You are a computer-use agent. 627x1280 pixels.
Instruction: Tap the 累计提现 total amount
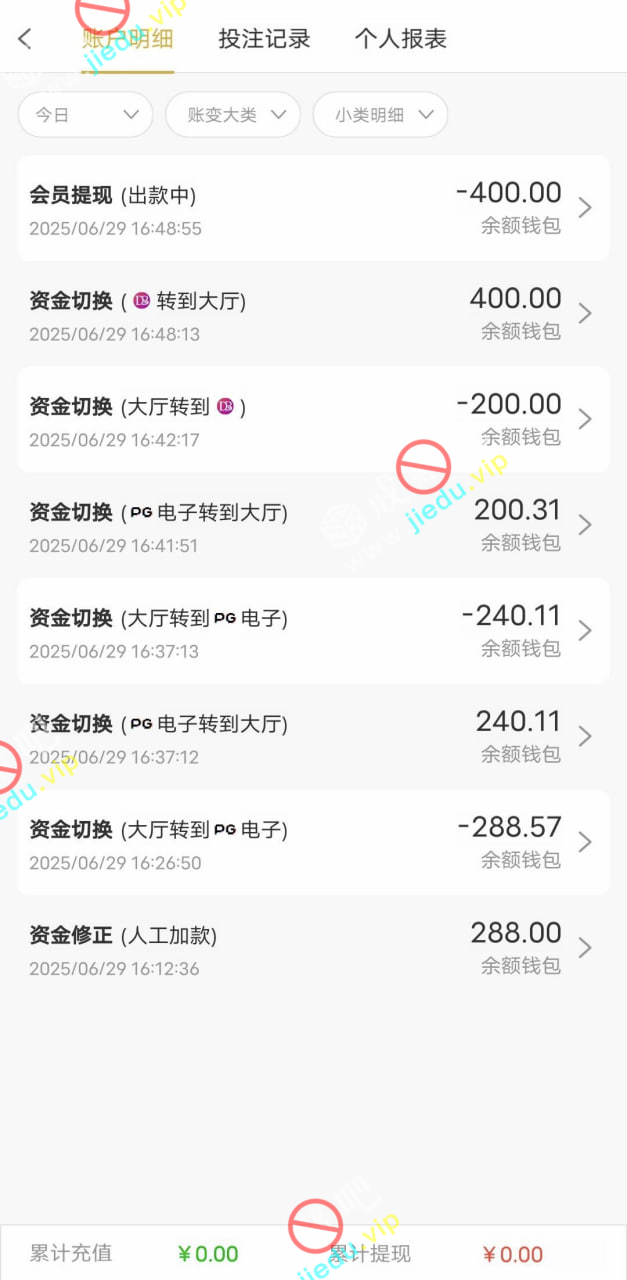tap(512, 1254)
